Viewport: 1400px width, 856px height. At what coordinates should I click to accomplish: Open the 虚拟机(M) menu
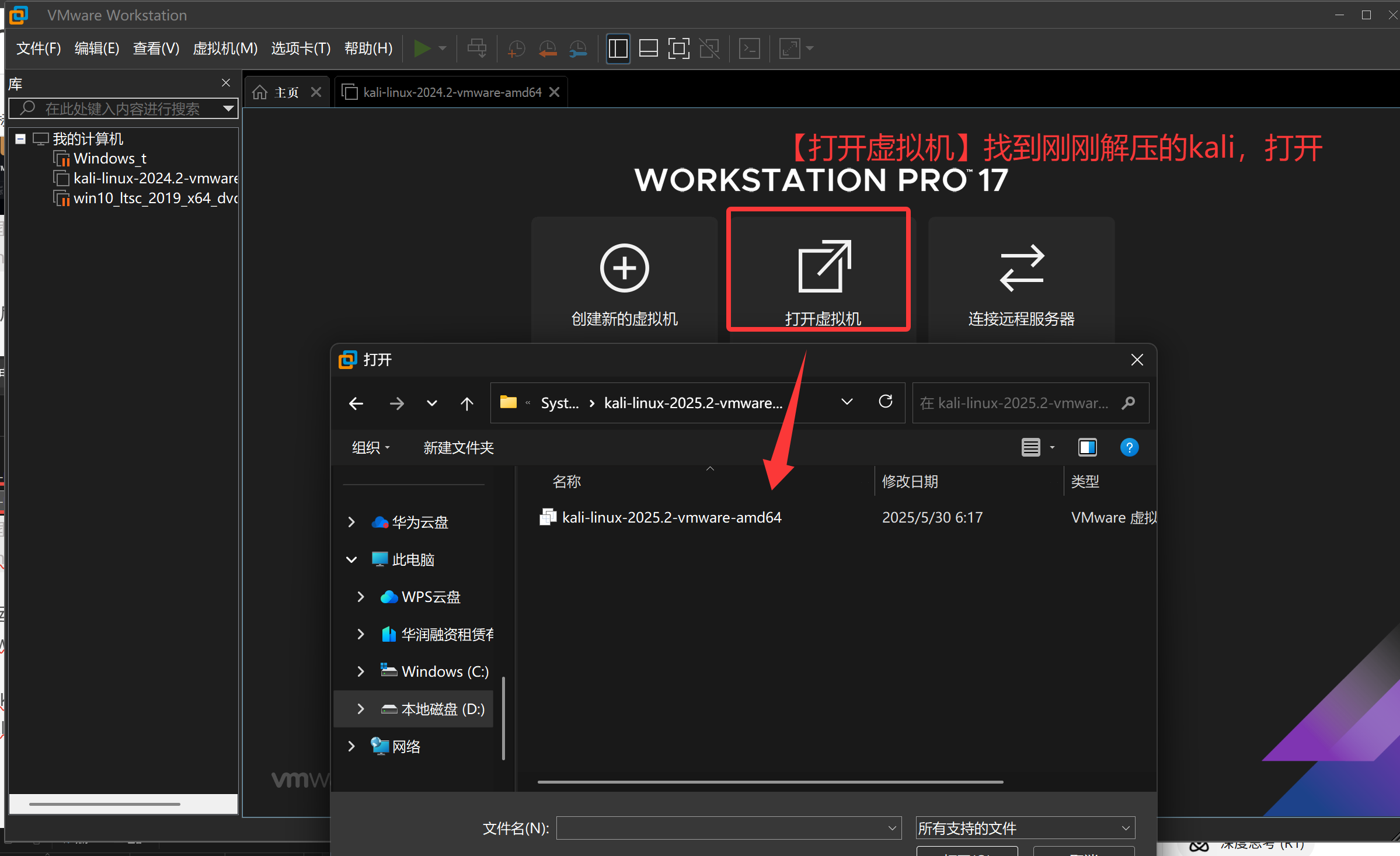pos(225,48)
